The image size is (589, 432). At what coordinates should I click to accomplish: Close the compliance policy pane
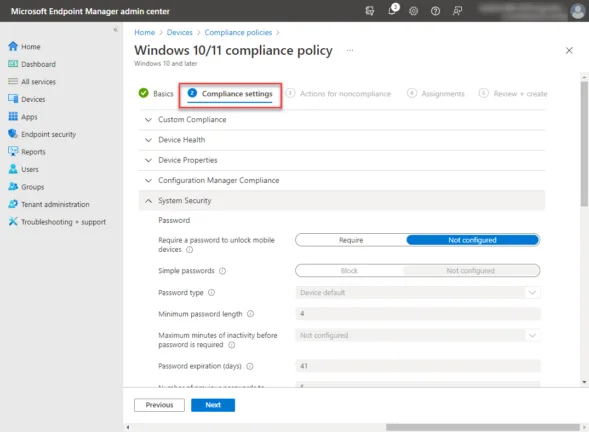tap(569, 50)
